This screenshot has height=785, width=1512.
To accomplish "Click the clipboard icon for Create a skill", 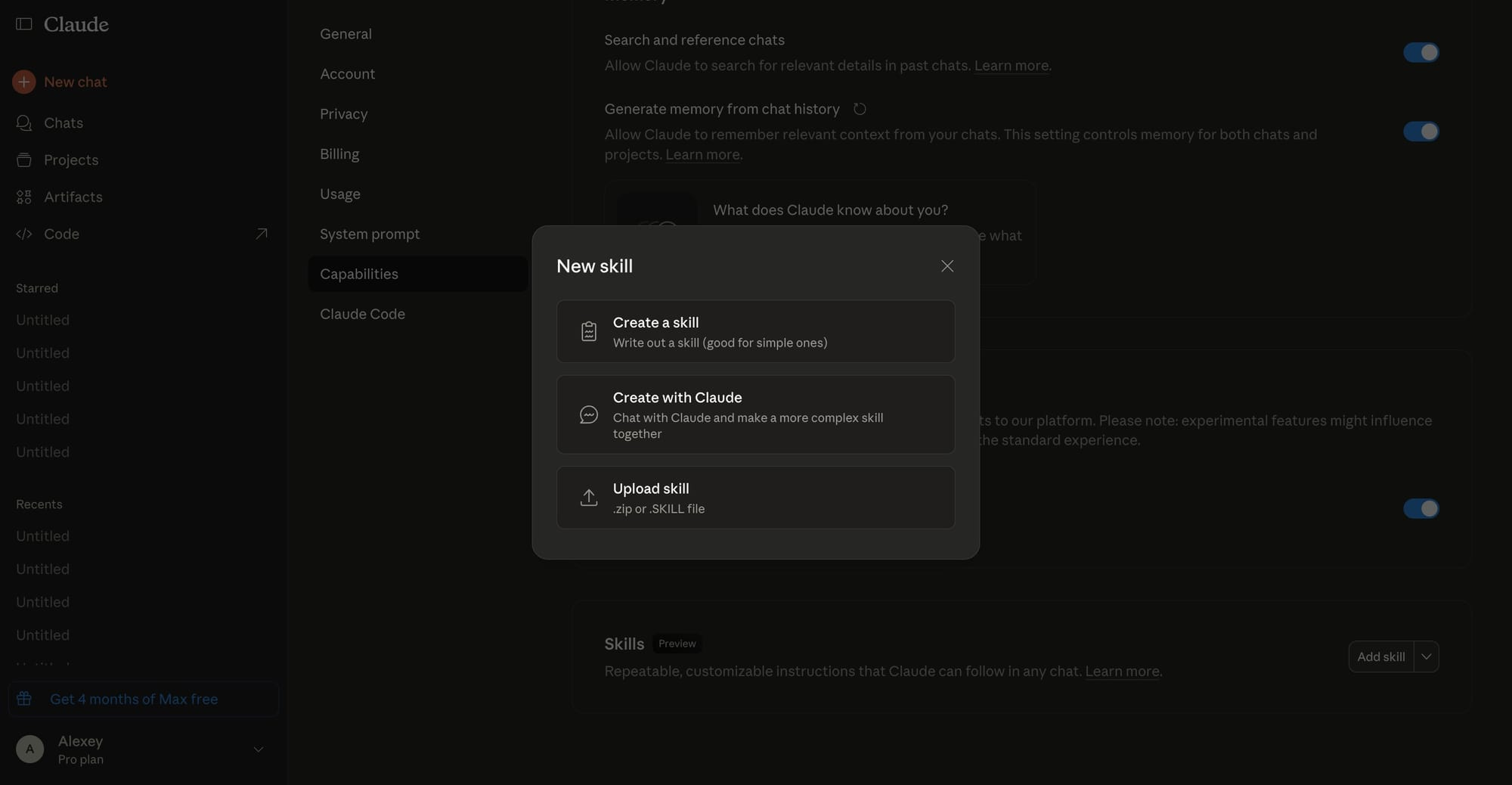I will 589,331.
